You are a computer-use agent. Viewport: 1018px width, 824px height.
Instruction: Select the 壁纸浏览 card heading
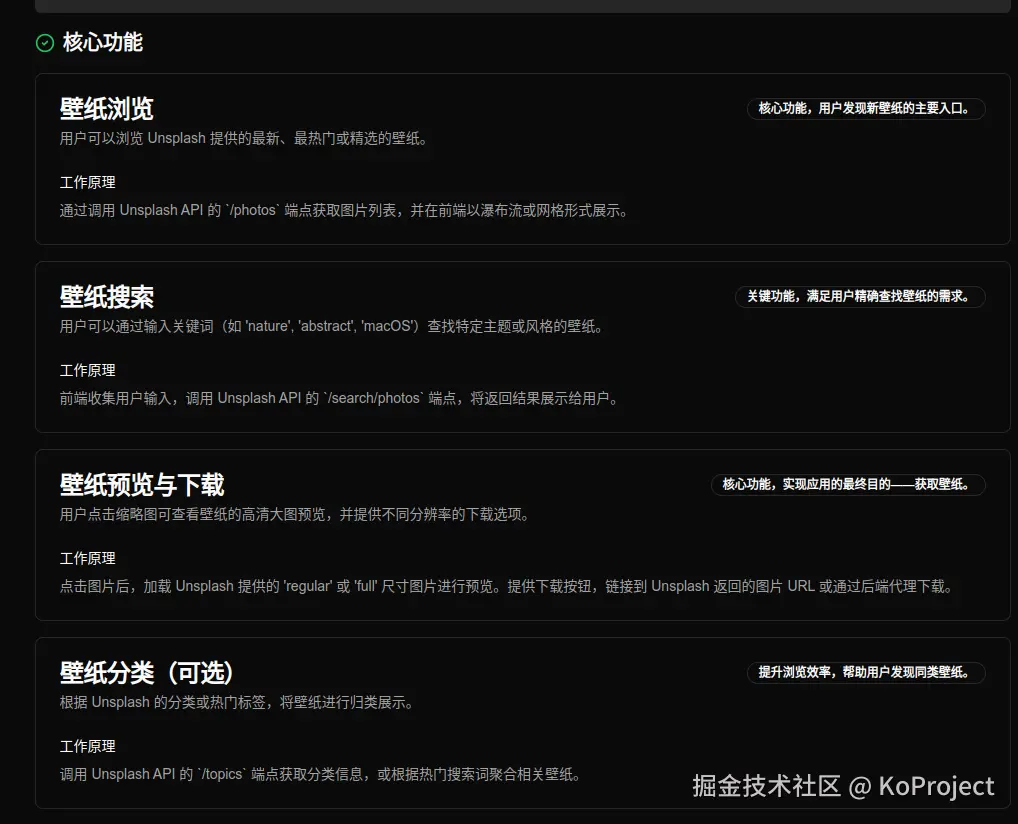tap(106, 110)
